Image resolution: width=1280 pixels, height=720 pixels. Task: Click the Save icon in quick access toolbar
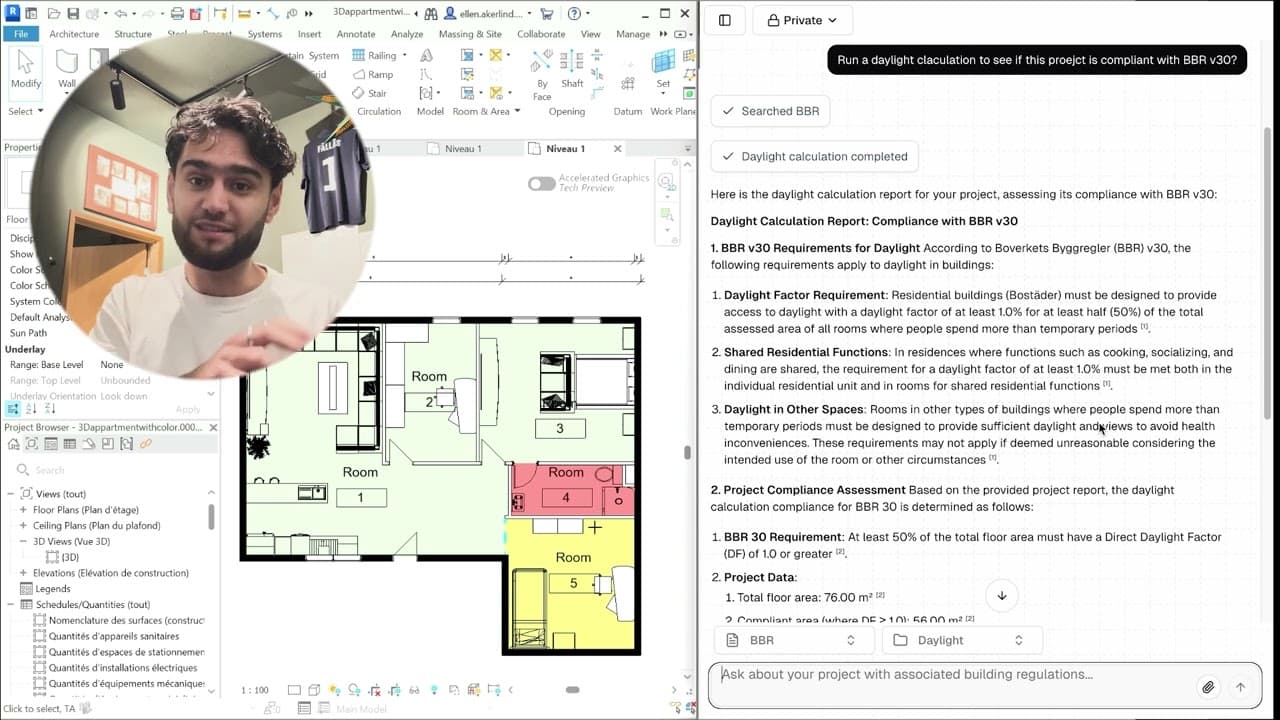click(x=73, y=13)
